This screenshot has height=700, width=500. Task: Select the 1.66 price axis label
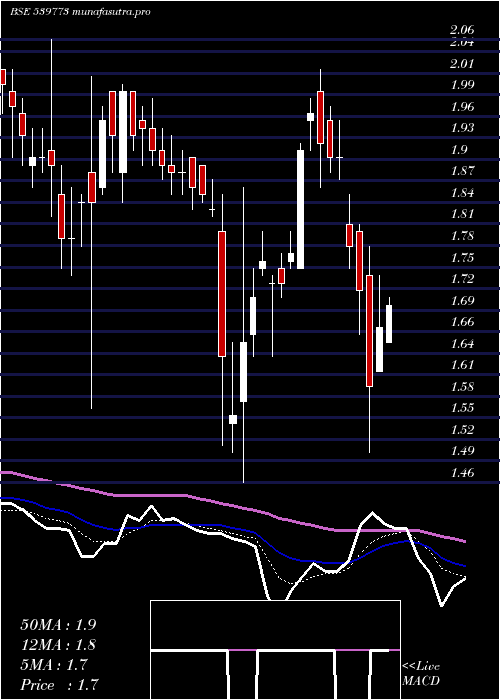(x=462, y=322)
